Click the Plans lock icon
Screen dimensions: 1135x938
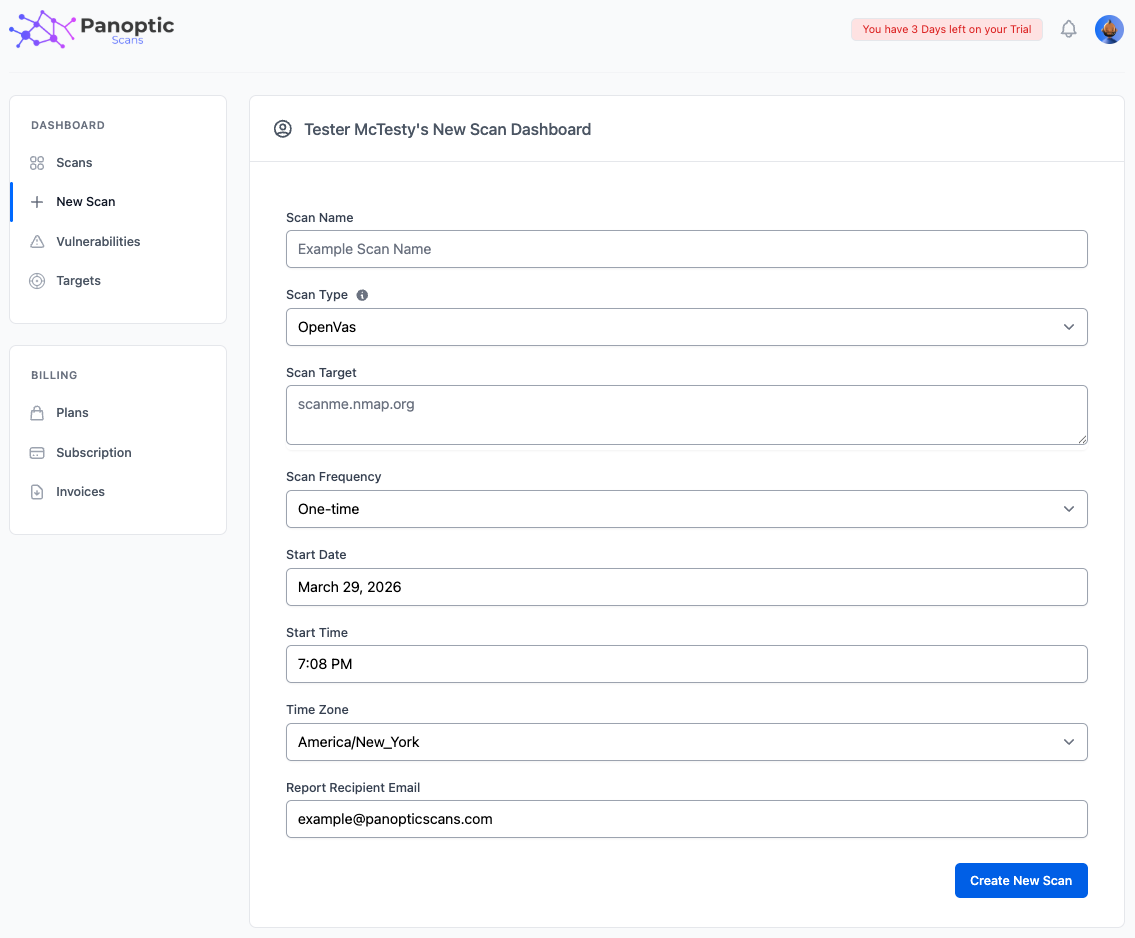(36, 412)
